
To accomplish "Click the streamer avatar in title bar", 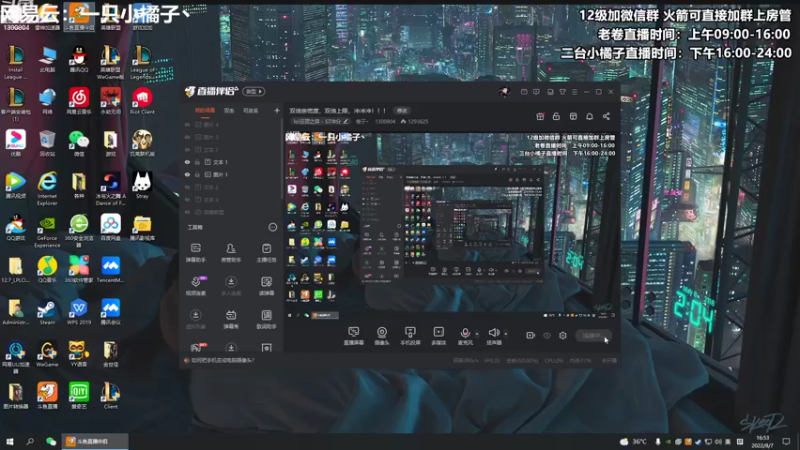I will pyautogui.click(x=504, y=91).
